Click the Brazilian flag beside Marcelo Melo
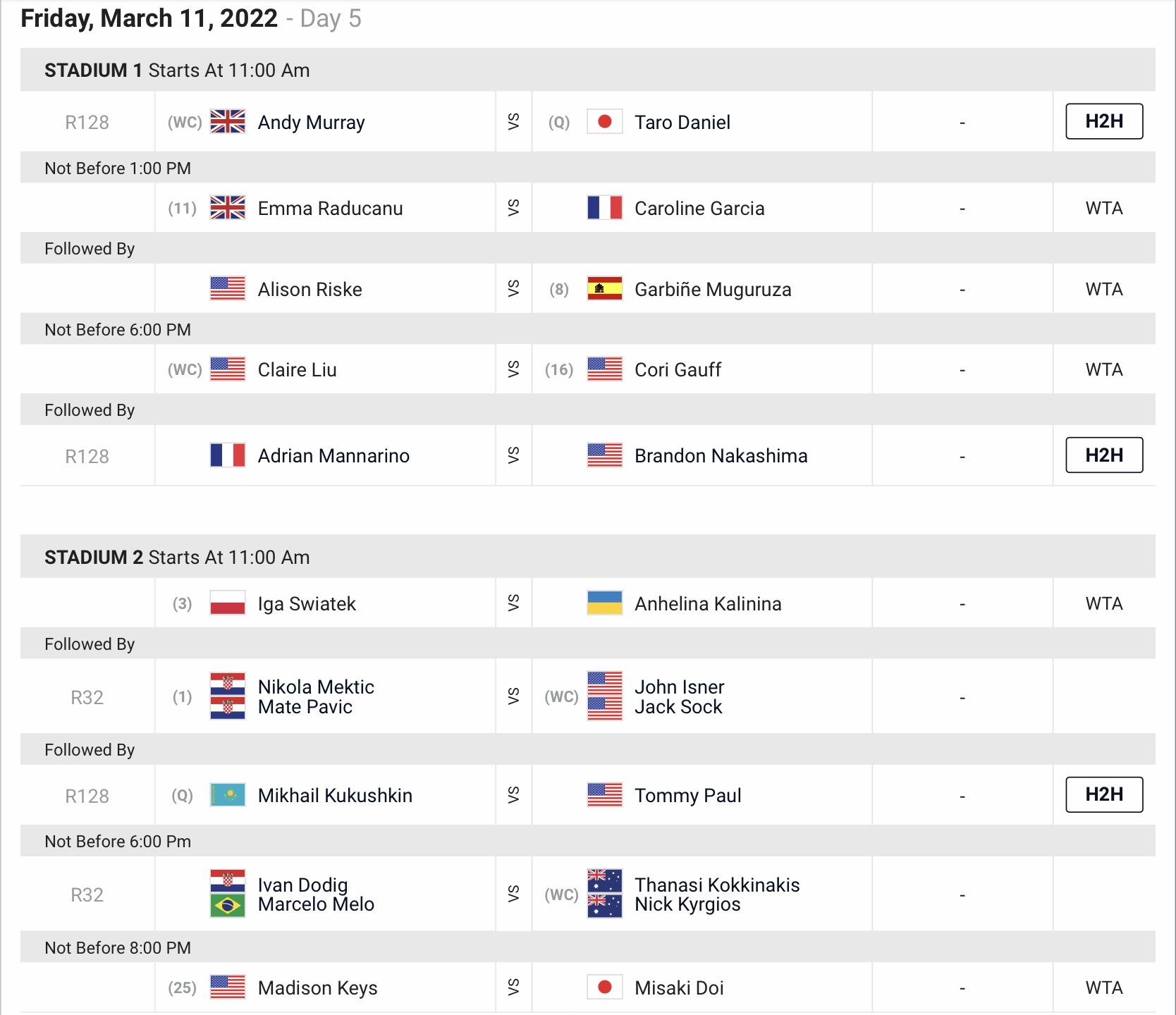Viewport: 1176px width, 1015px height. click(x=228, y=905)
